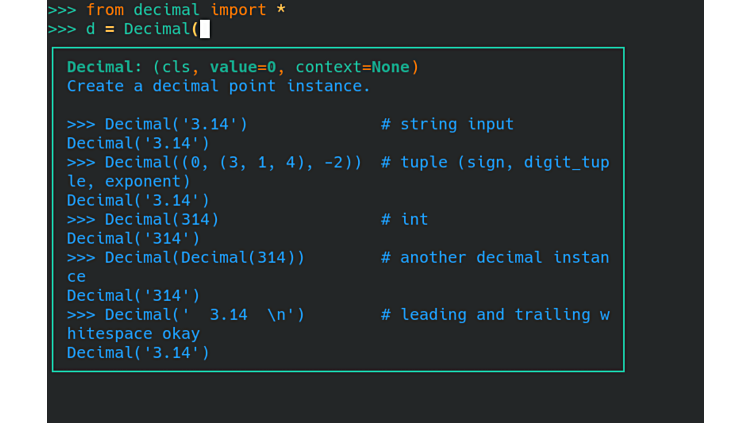Image resolution: width=752 pixels, height=423 pixels.
Task: Click the '# another decimal instan' comment
Action: [495, 257]
